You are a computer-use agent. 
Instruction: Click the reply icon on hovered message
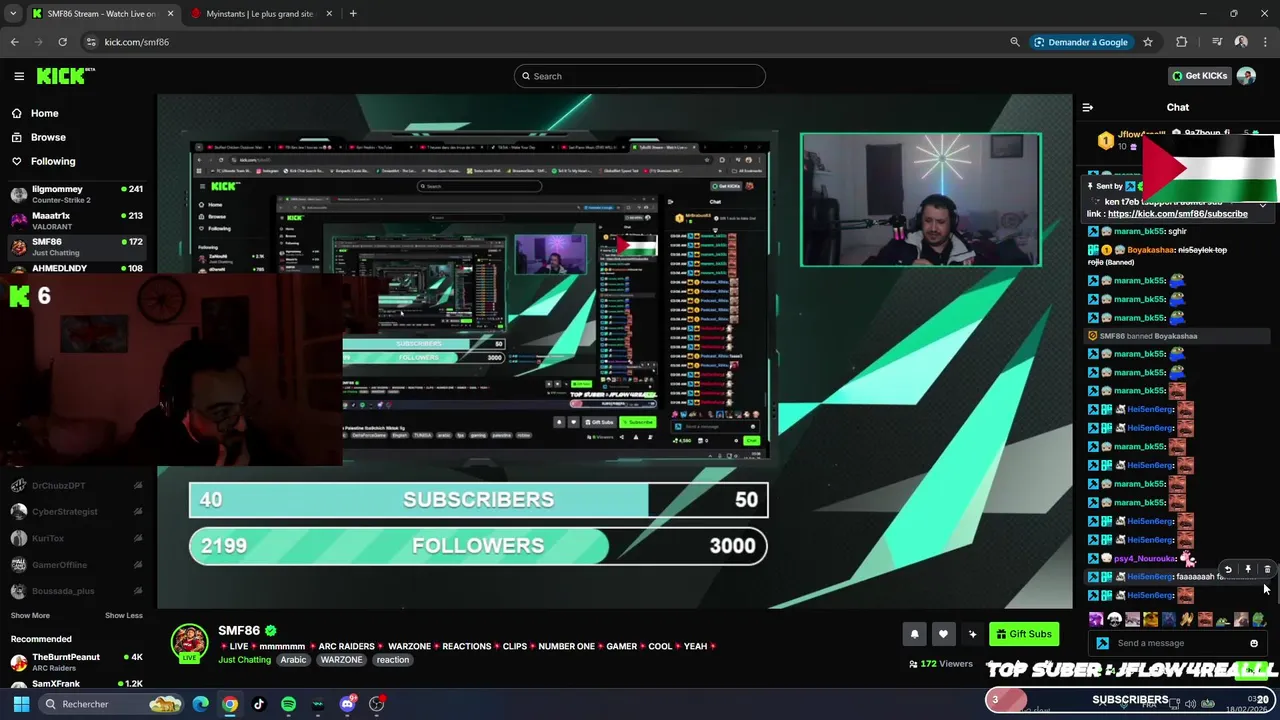[x=1228, y=569]
